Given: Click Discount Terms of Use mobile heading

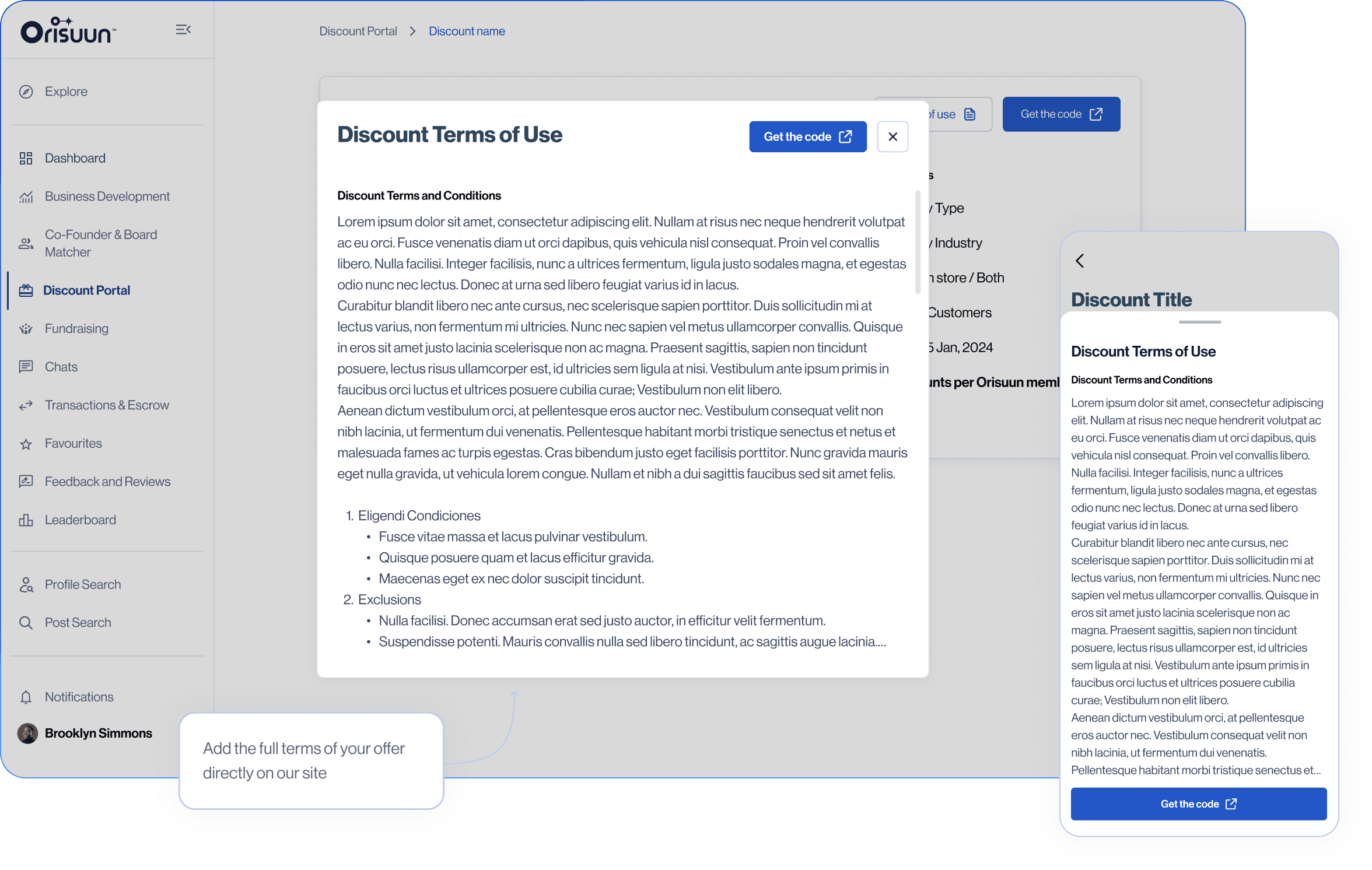Looking at the screenshot, I should 1143,352.
